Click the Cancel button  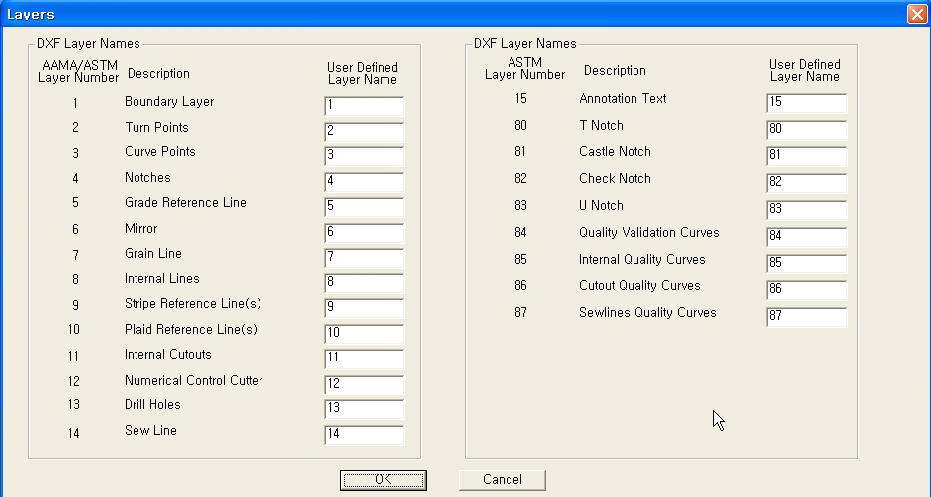click(x=502, y=480)
